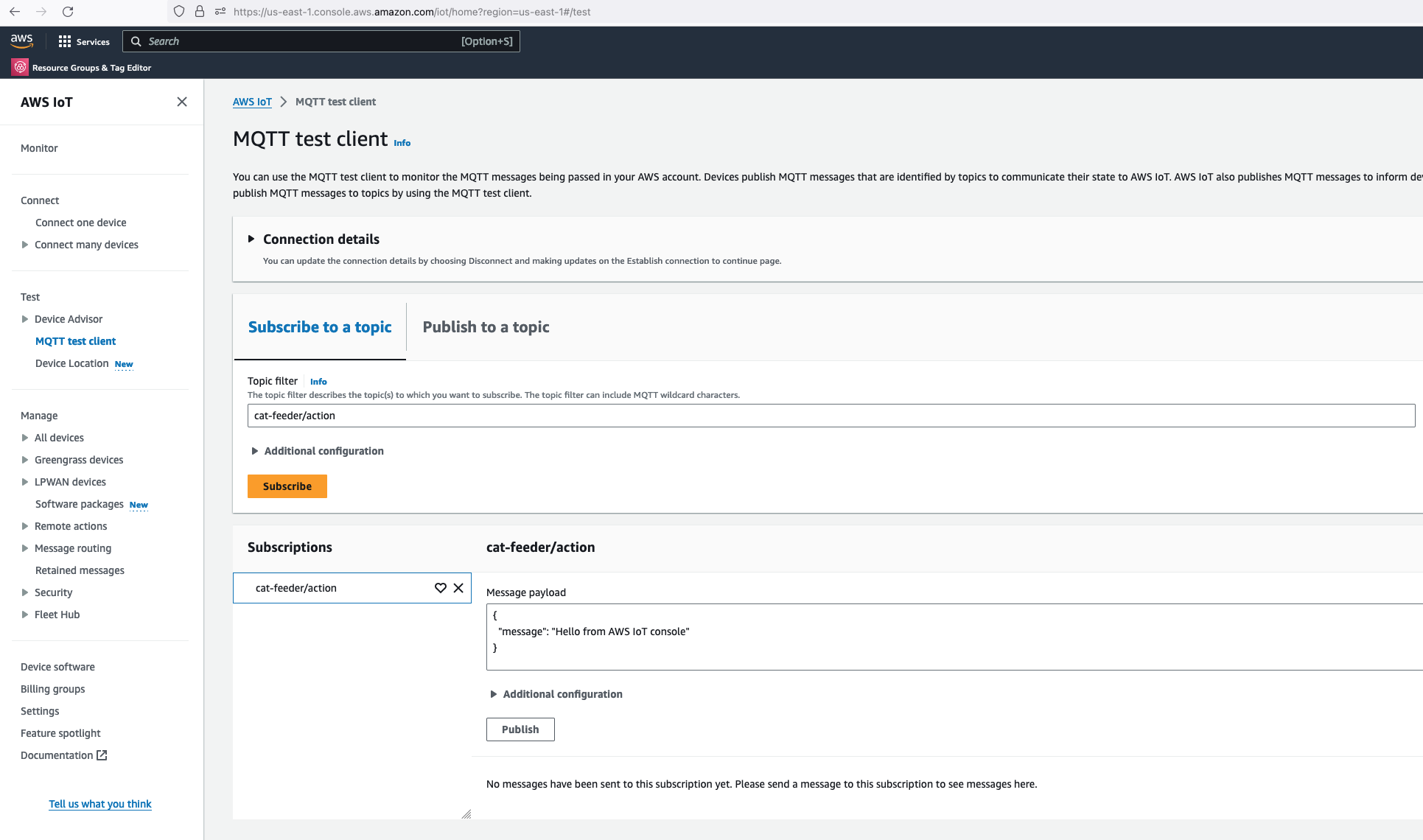Expand Additional configuration under Message payload
Image resolution: width=1423 pixels, height=840 pixels.
click(494, 694)
